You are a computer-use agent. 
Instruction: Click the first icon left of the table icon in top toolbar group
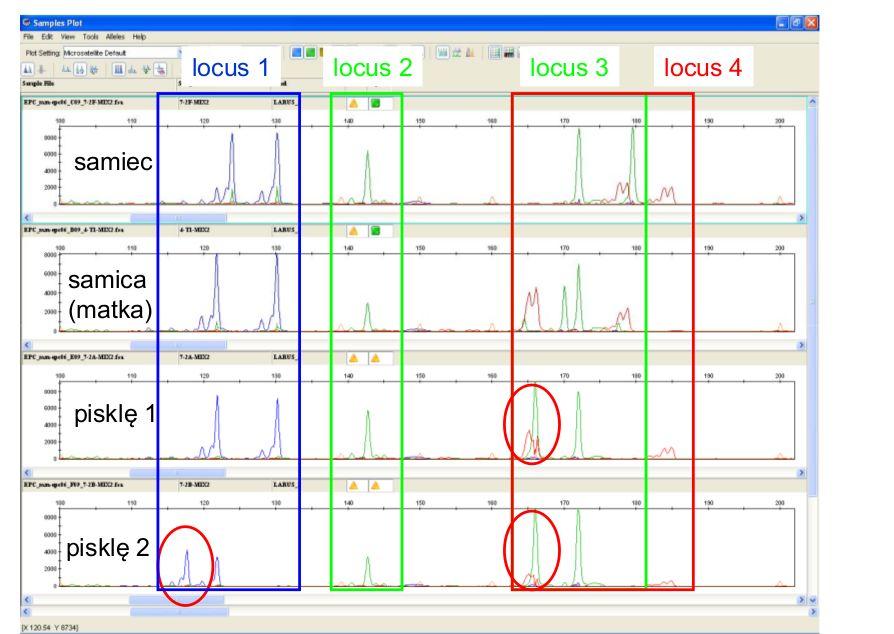point(442,53)
